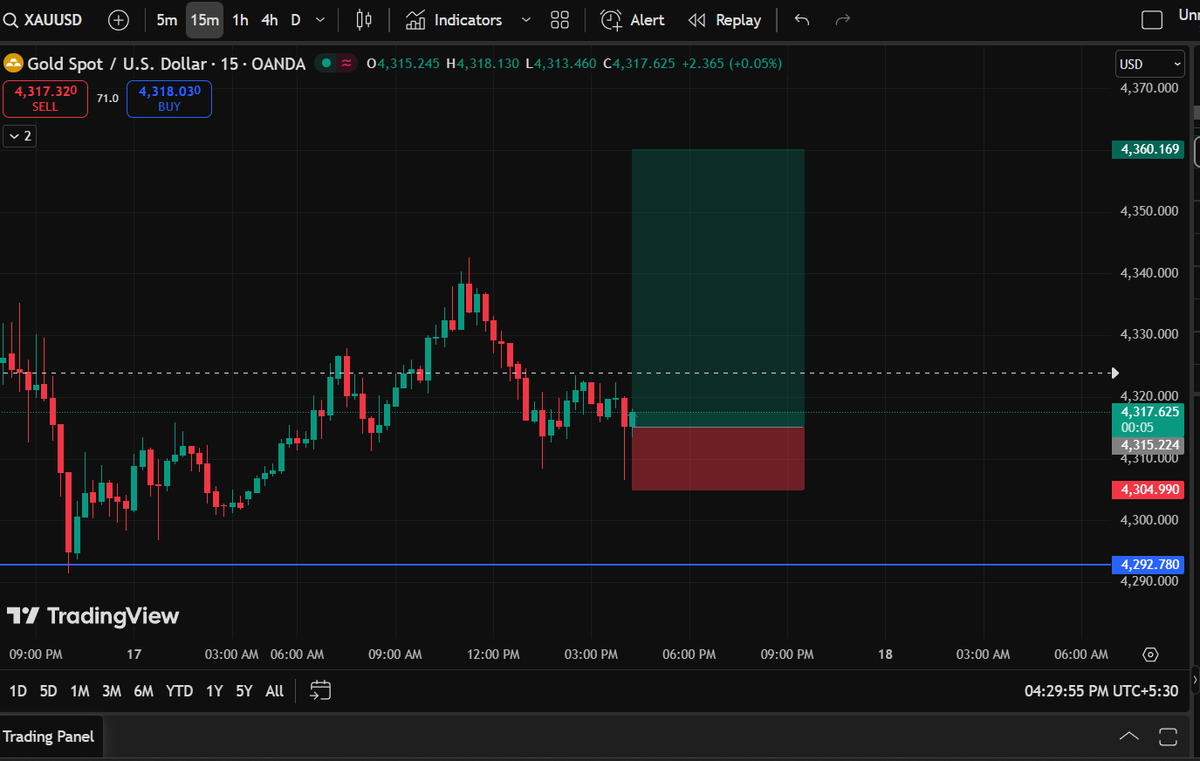This screenshot has height=761, width=1200.
Task: Click the 4,360.169 take profit price label
Action: (1147, 149)
